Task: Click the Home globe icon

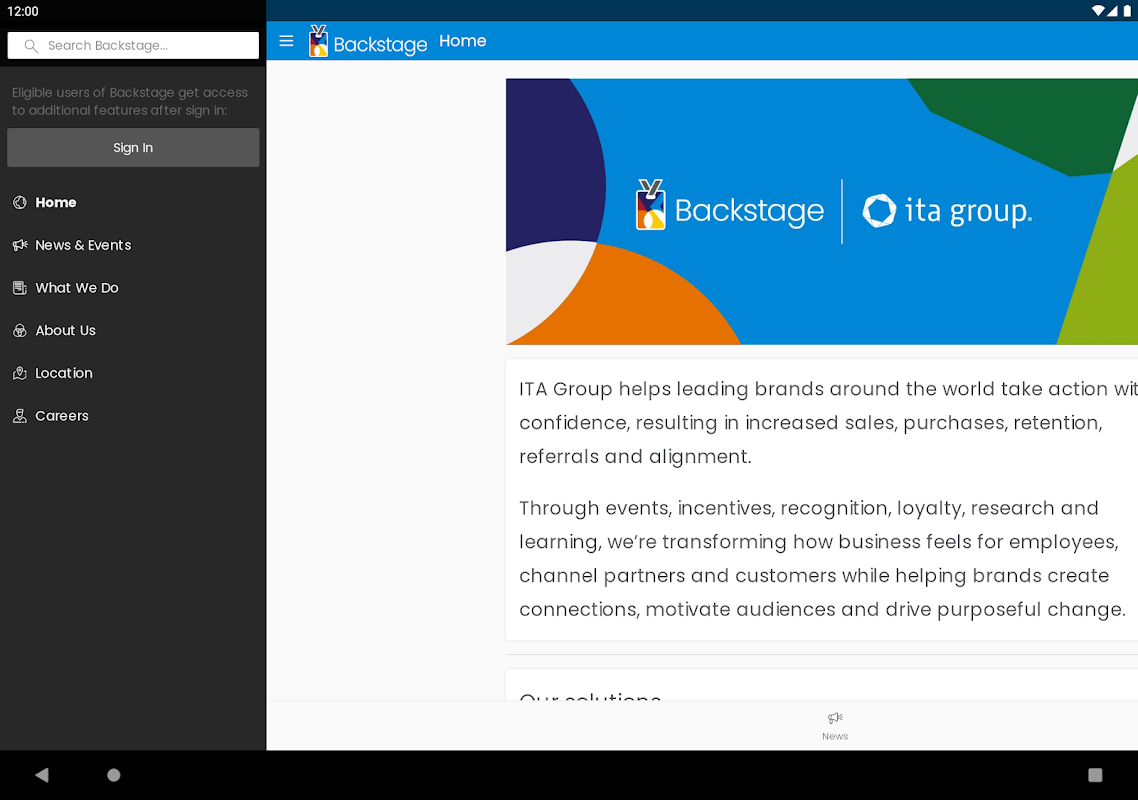Action: pos(20,203)
